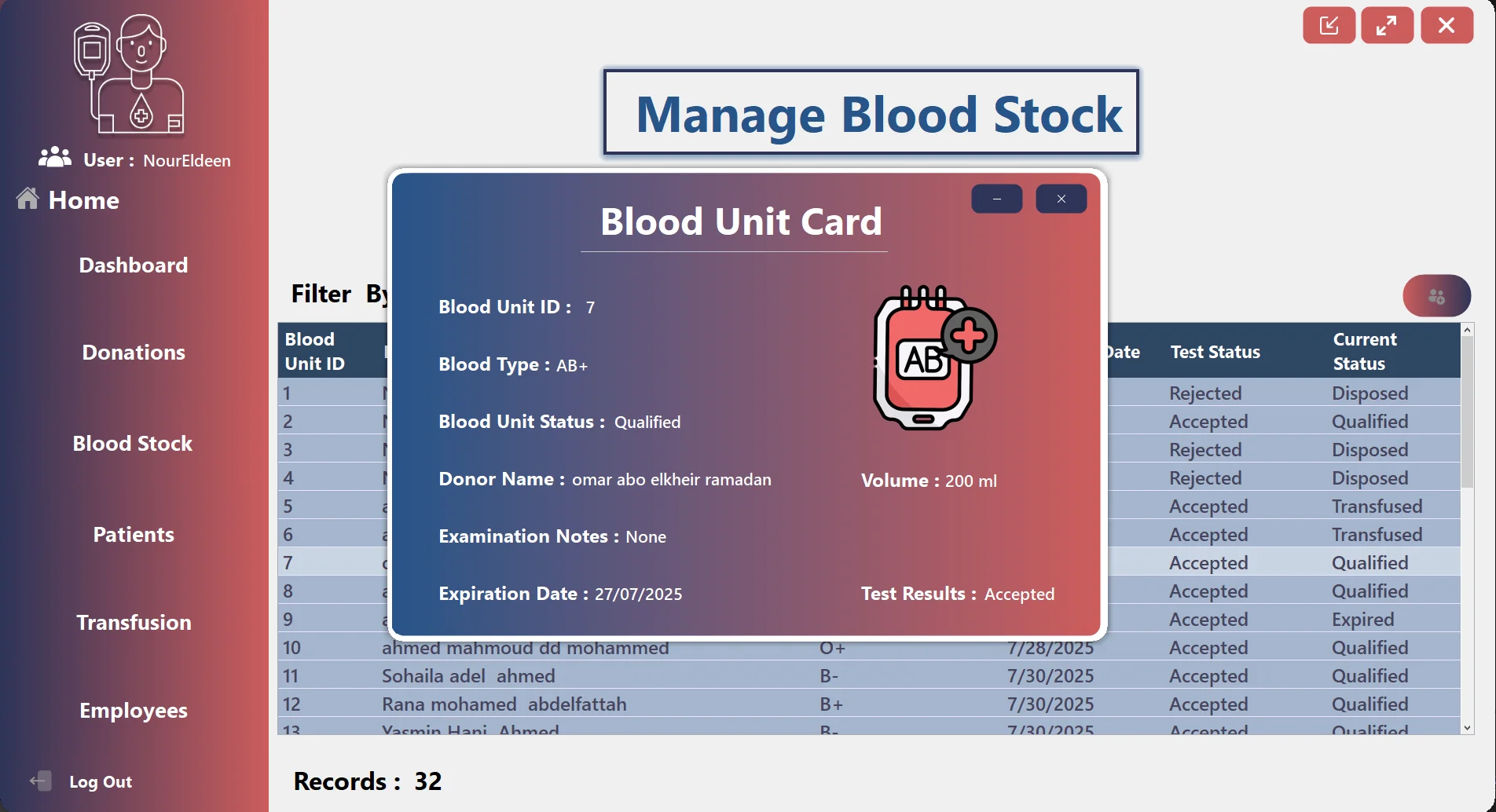Click the Home house icon

coord(27,199)
